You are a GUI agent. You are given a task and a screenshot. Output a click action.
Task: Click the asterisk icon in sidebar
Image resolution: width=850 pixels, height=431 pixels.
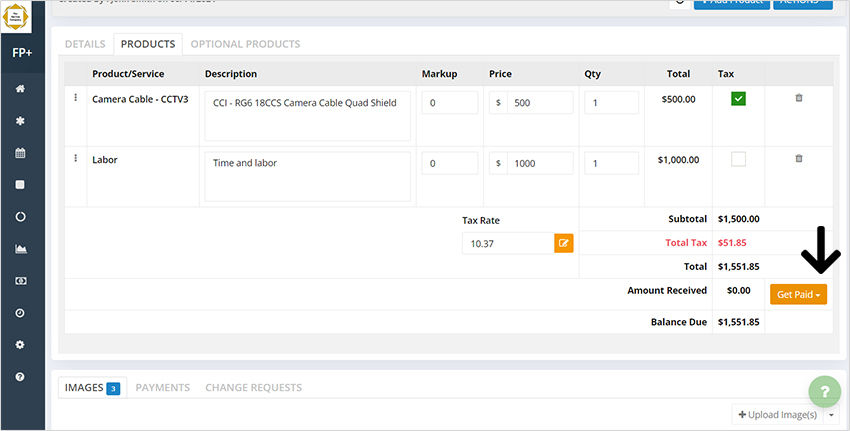click(x=20, y=121)
